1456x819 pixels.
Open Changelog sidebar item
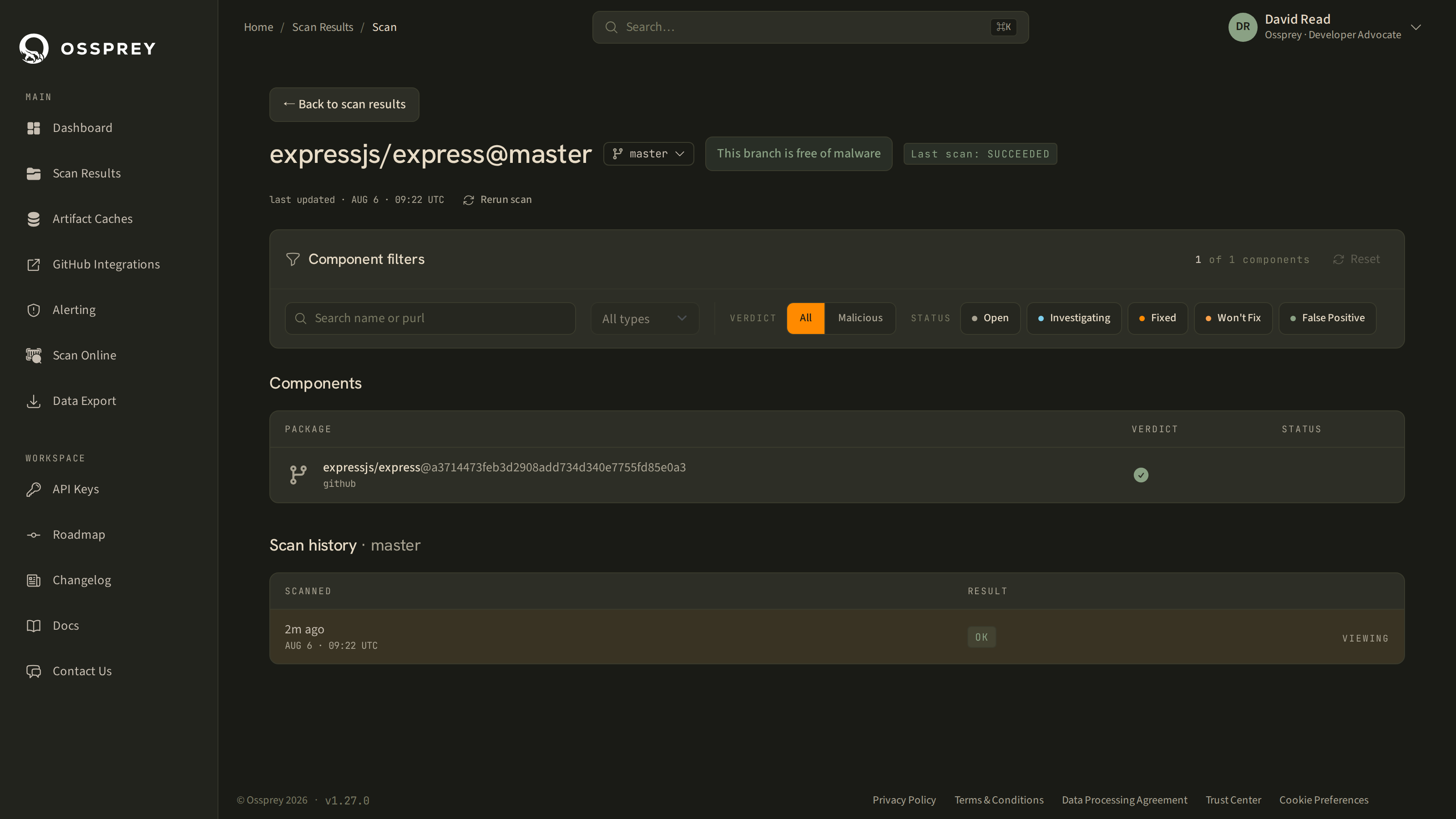pyautogui.click(x=81, y=580)
